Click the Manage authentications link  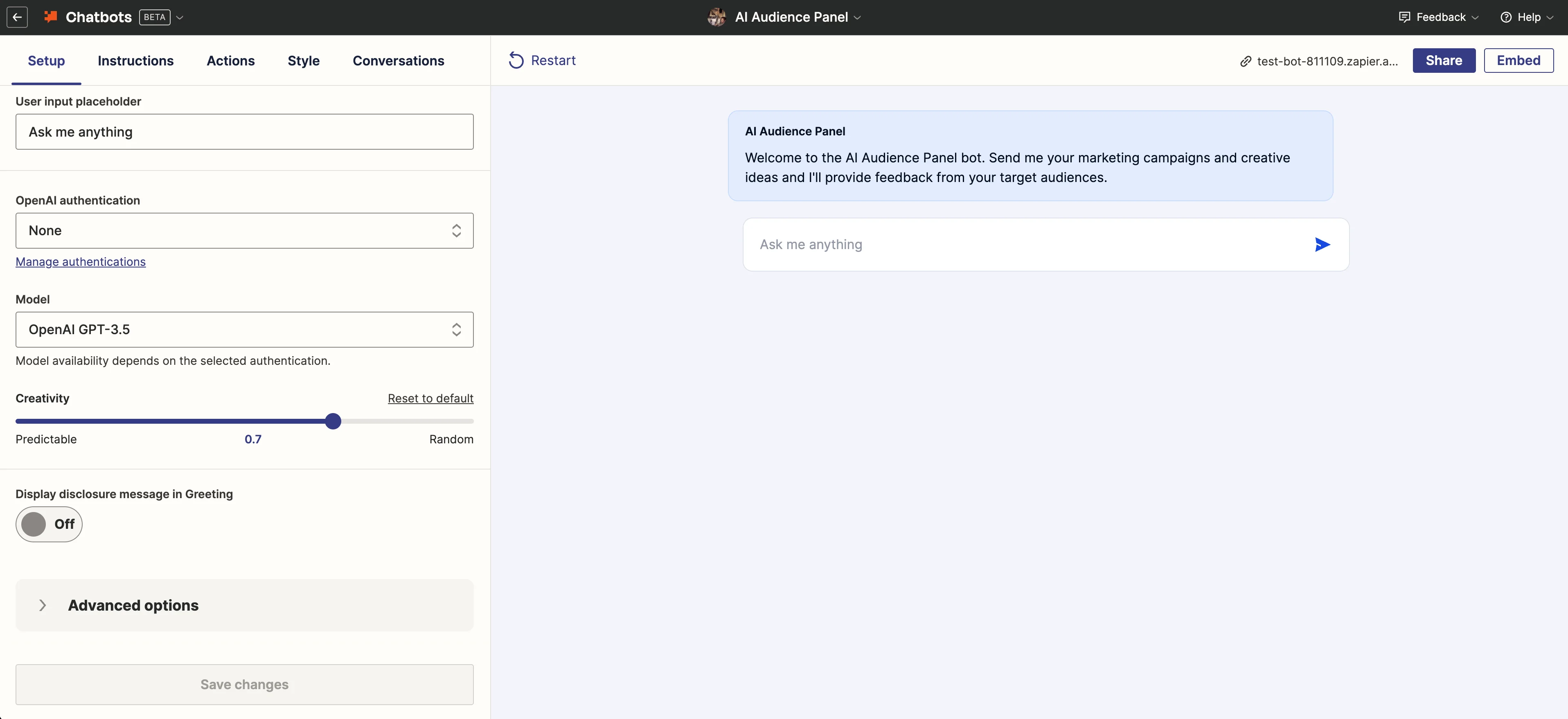click(x=80, y=262)
